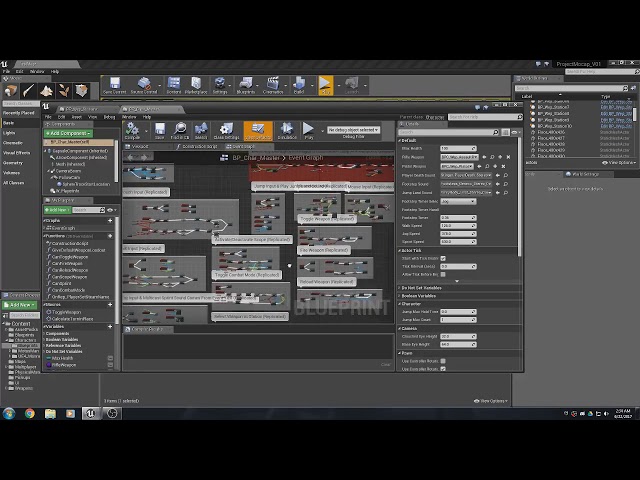The image size is (640, 480).
Task: Select the Landscape mode icon
Action: [x=46, y=91]
